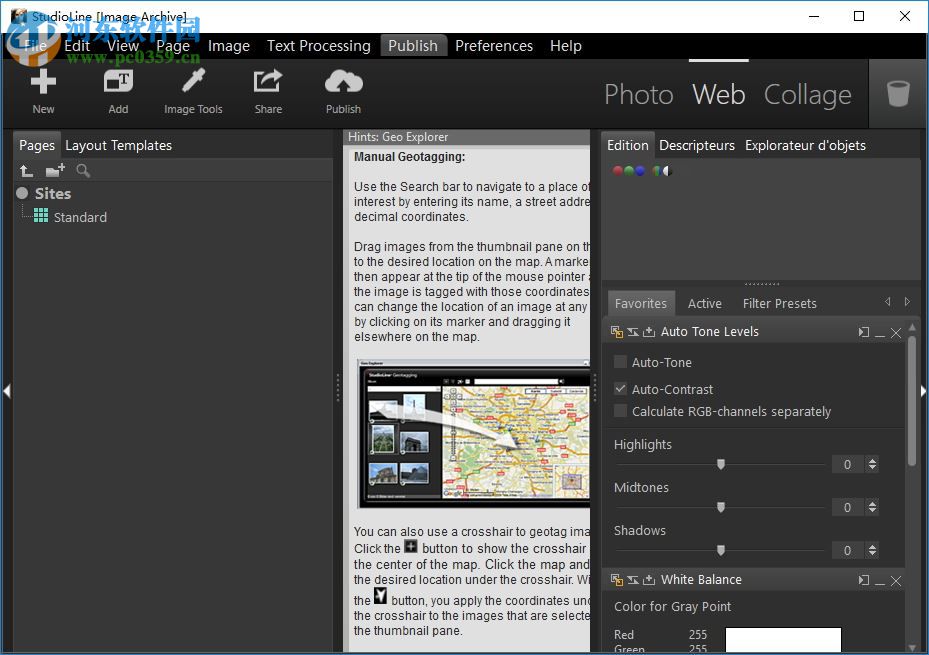929x655 pixels.
Task: Switch to the Photo workspace
Action: 638,94
